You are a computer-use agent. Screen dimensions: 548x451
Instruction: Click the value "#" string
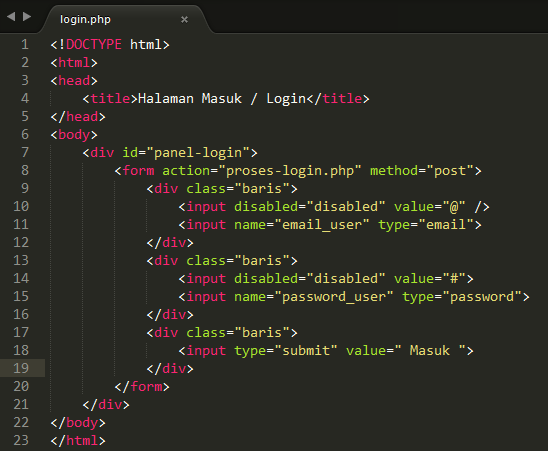click(x=454, y=279)
